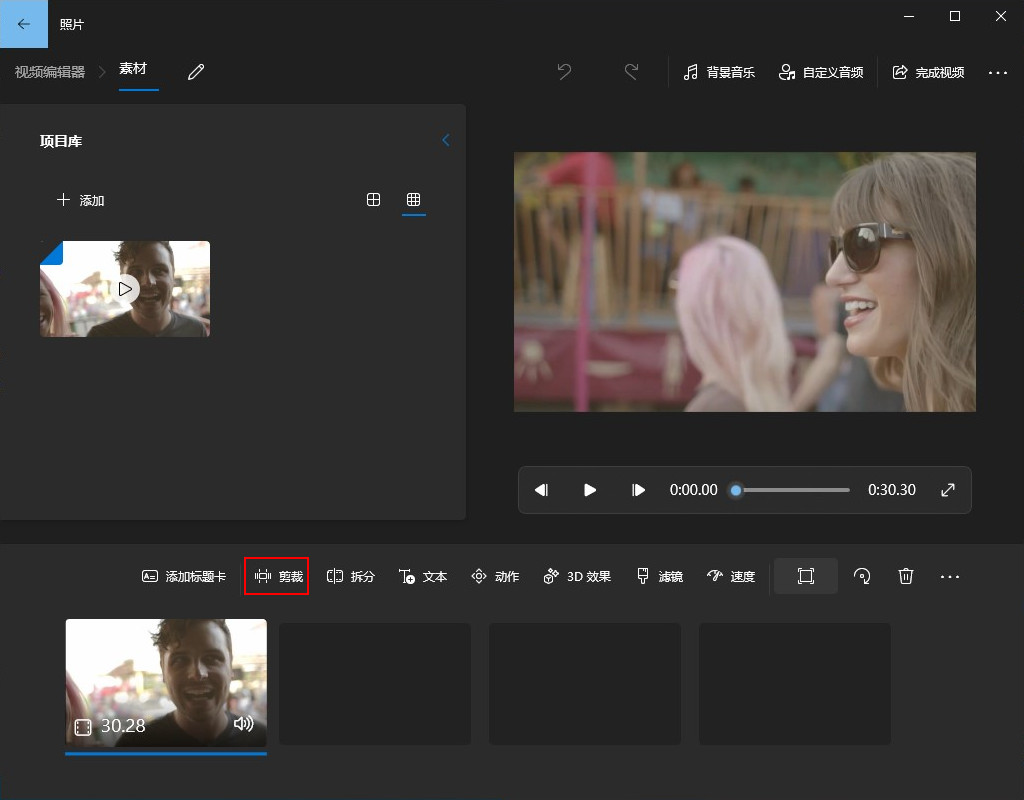The image size is (1024, 800).
Task: Open 3D 效果 effects
Action: [577, 576]
